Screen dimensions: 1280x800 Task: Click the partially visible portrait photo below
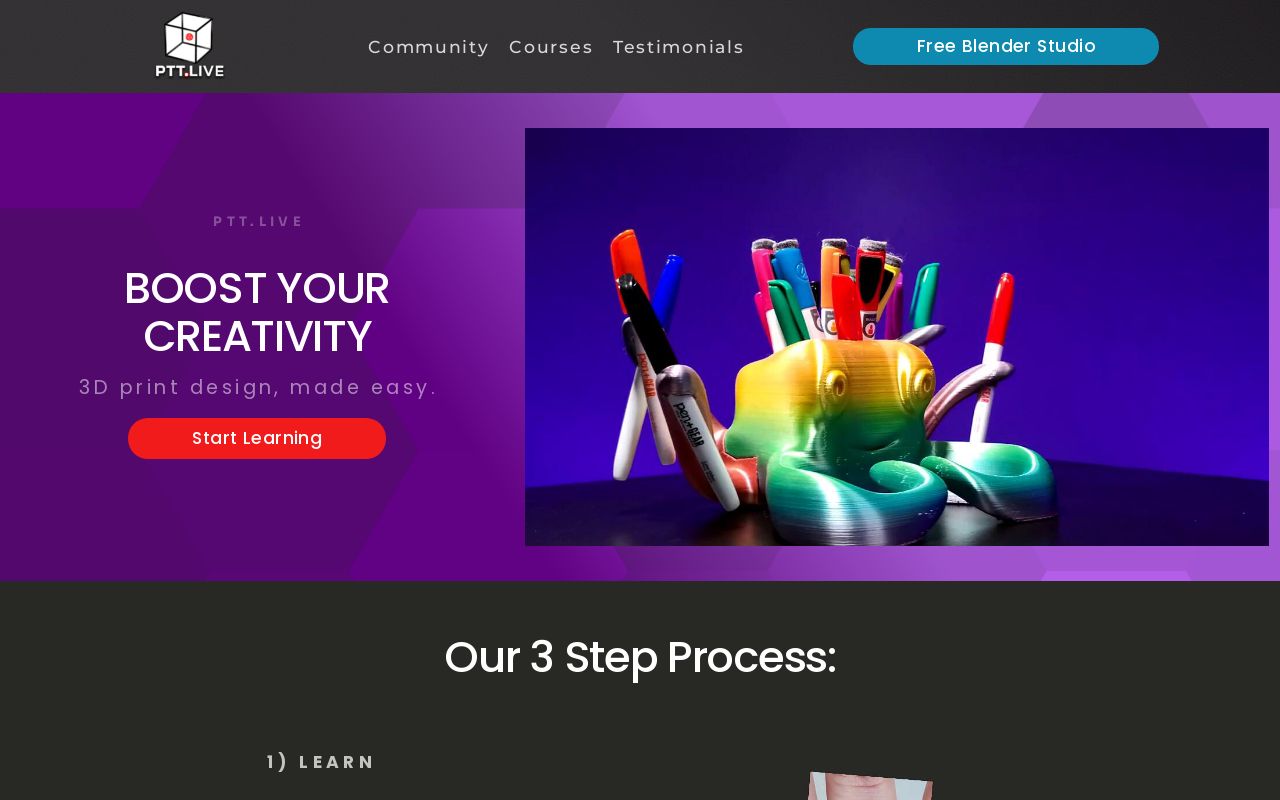[870, 786]
